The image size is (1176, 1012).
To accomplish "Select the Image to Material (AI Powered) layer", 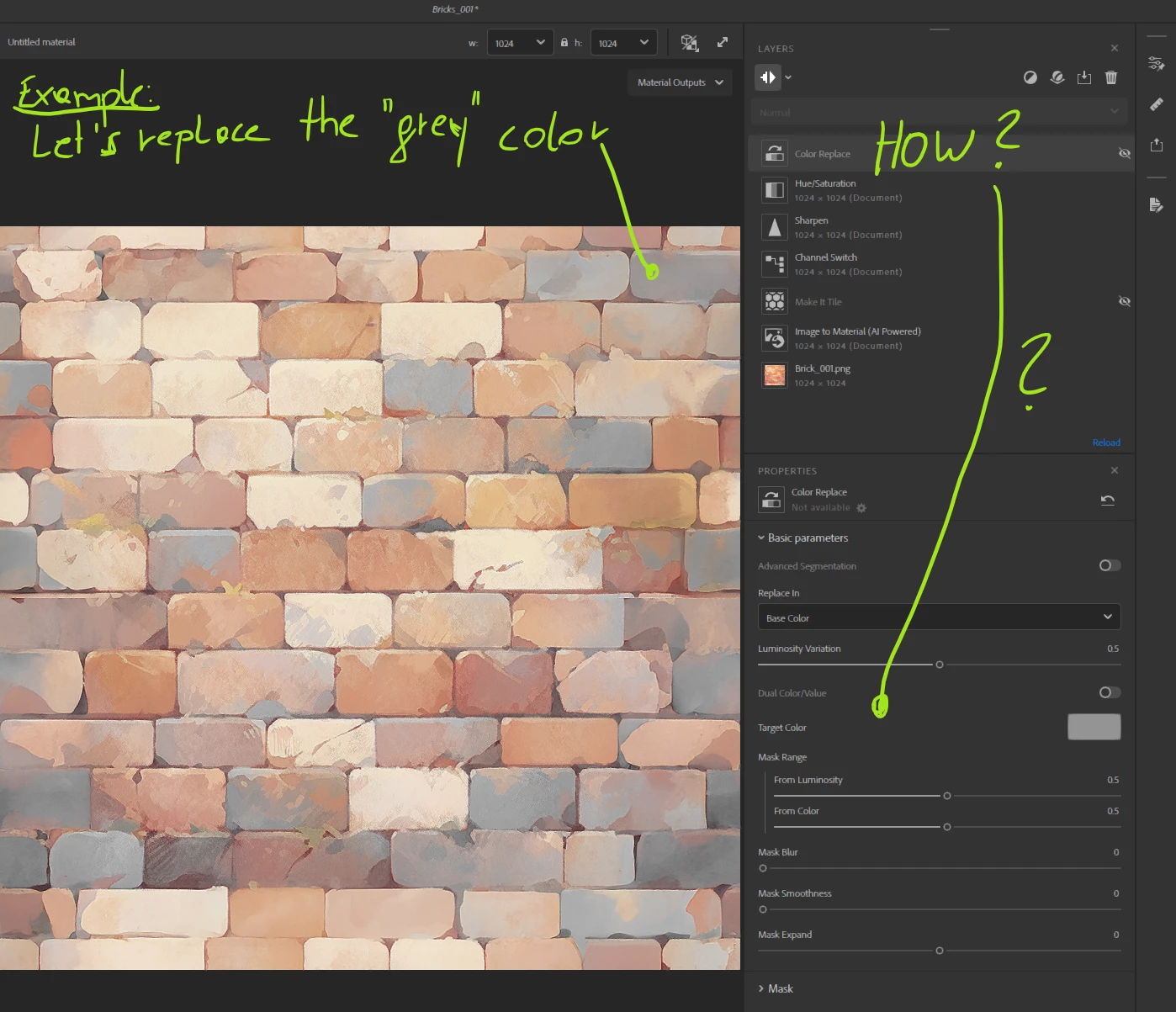I will [x=939, y=338].
